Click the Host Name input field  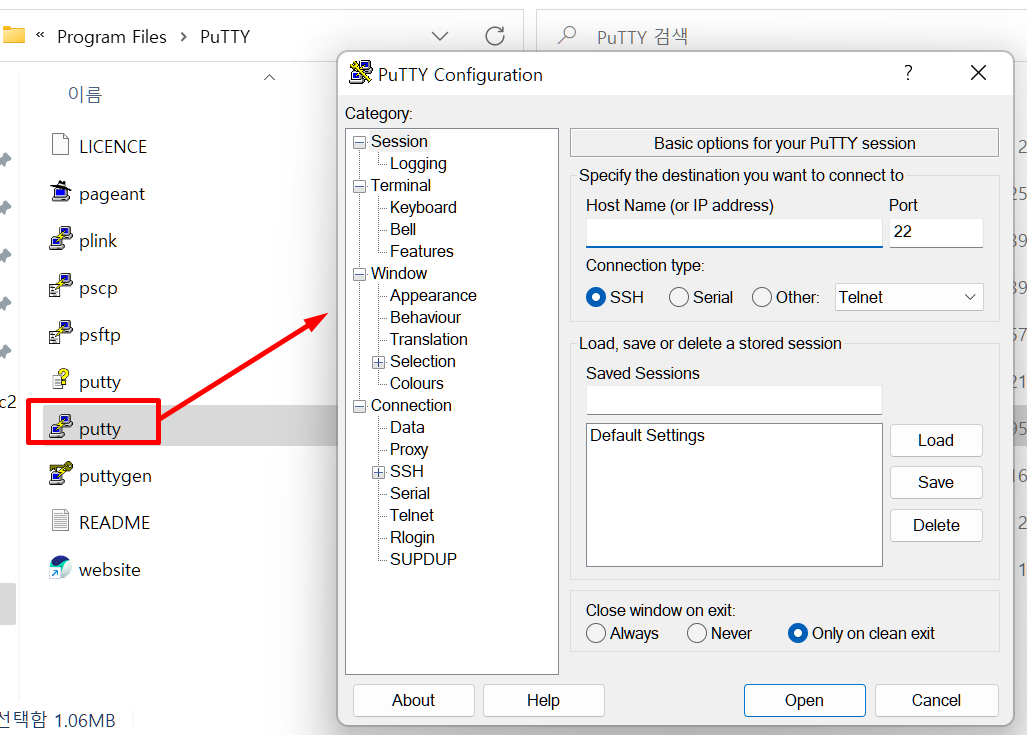[734, 233]
